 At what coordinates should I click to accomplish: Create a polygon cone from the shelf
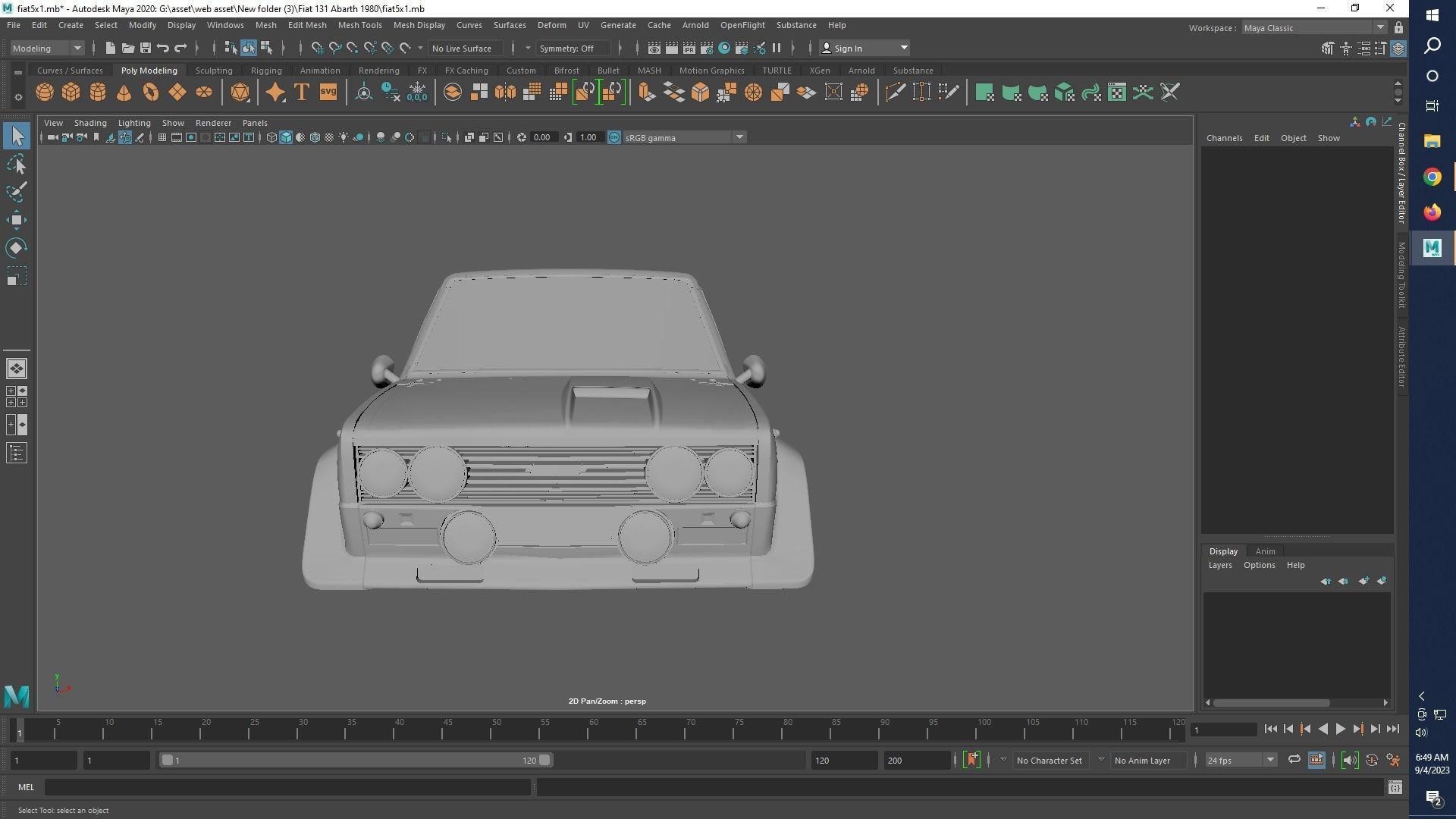[x=124, y=93]
